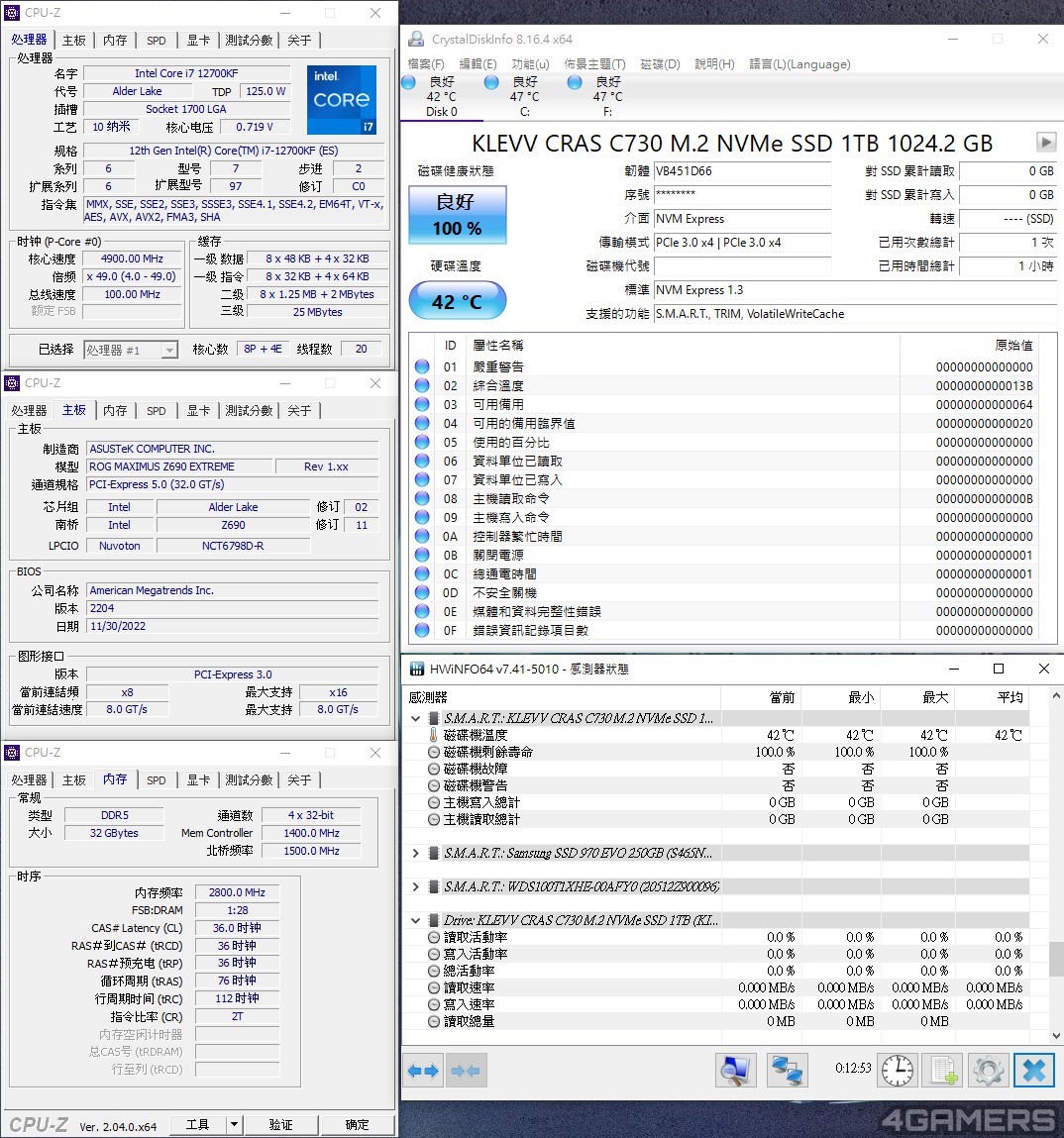1064x1138 pixels.
Task: Click the gauge icon beside 磁碟機剩餘壽命
Action: point(434,752)
